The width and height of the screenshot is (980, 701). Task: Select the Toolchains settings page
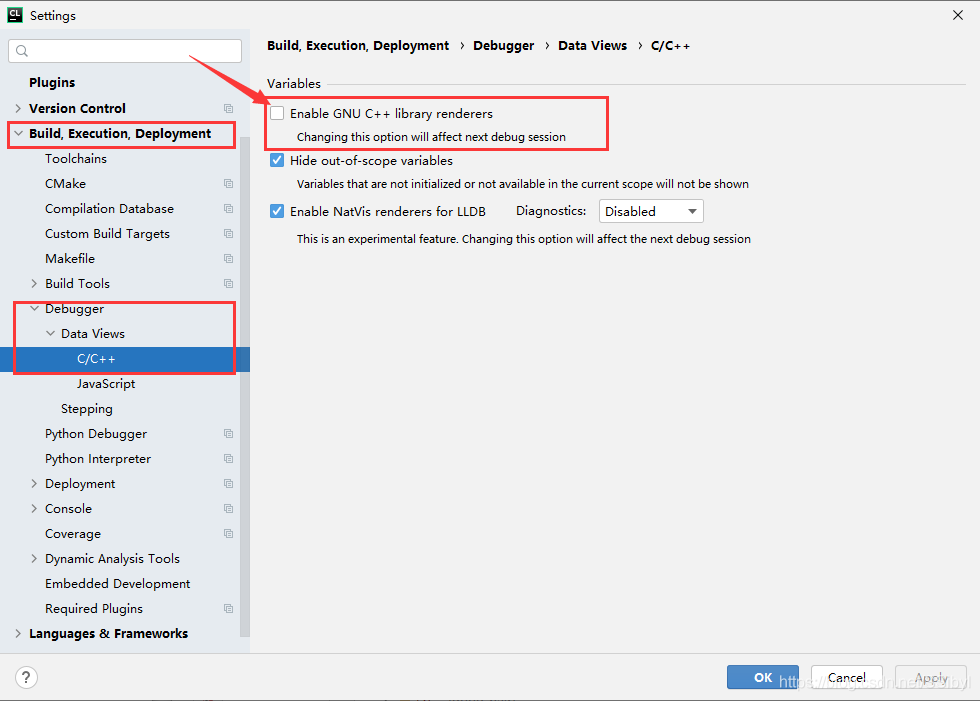pos(76,159)
